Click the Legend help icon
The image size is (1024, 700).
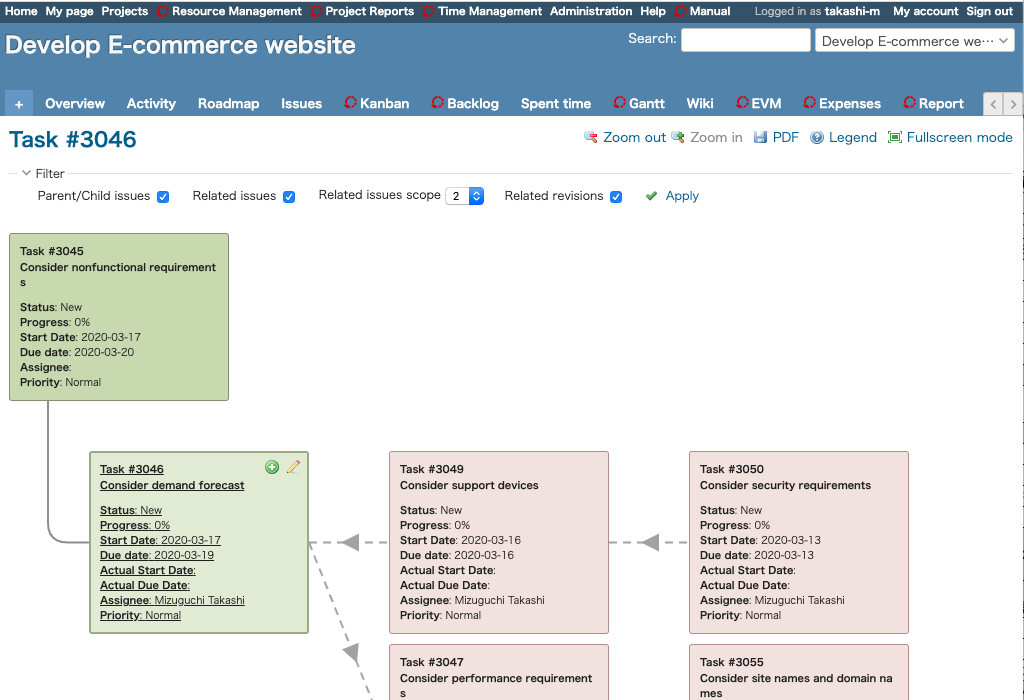click(817, 137)
